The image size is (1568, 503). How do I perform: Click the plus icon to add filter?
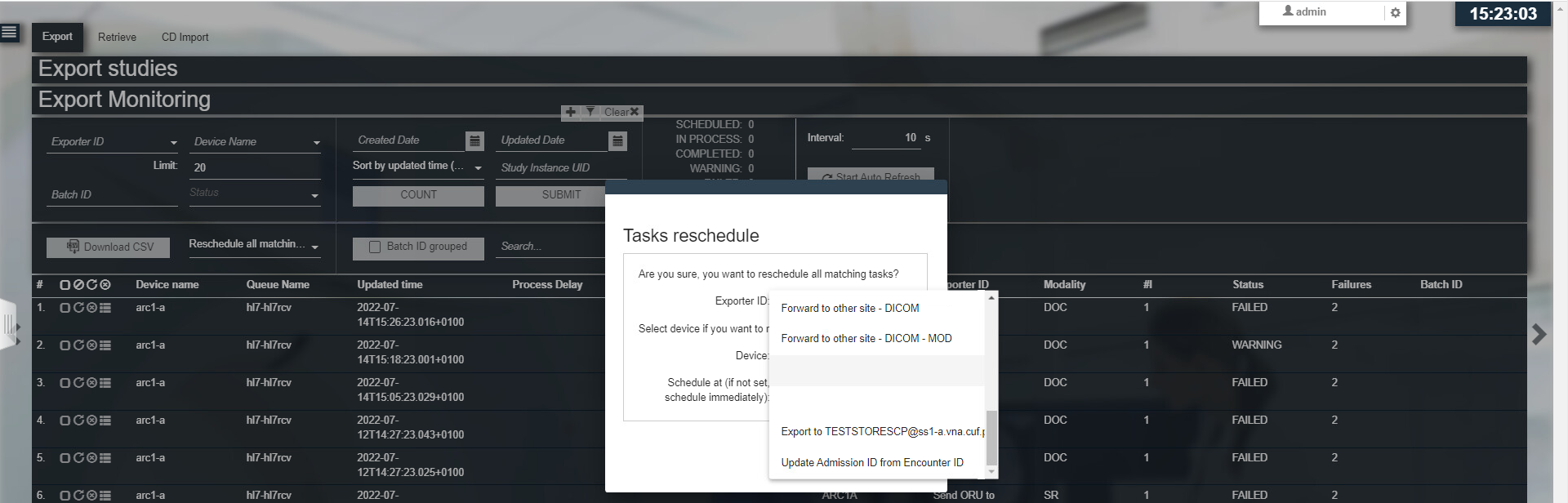(x=570, y=112)
